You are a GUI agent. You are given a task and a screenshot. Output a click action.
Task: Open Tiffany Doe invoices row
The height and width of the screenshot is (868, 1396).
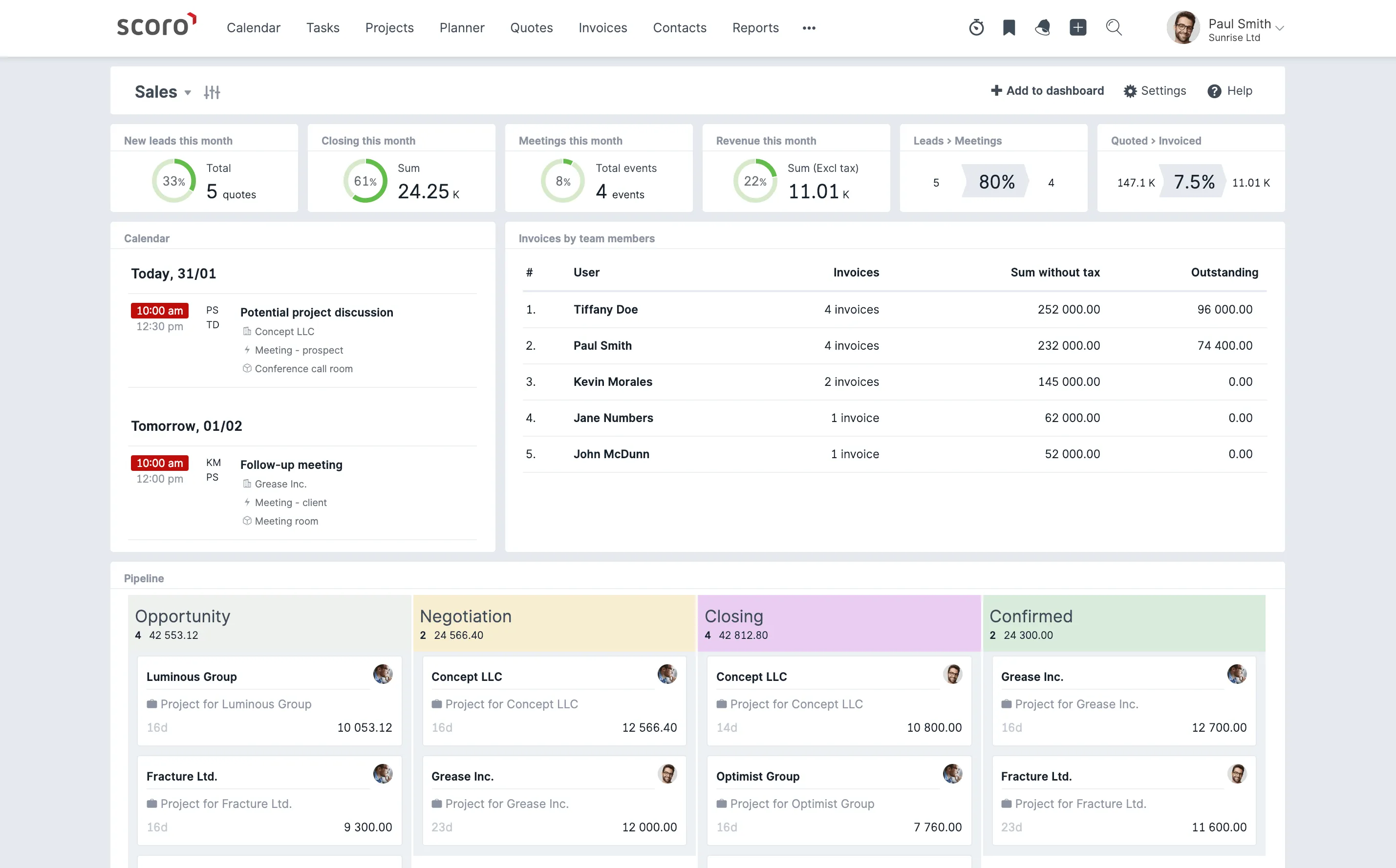pos(894,309)
